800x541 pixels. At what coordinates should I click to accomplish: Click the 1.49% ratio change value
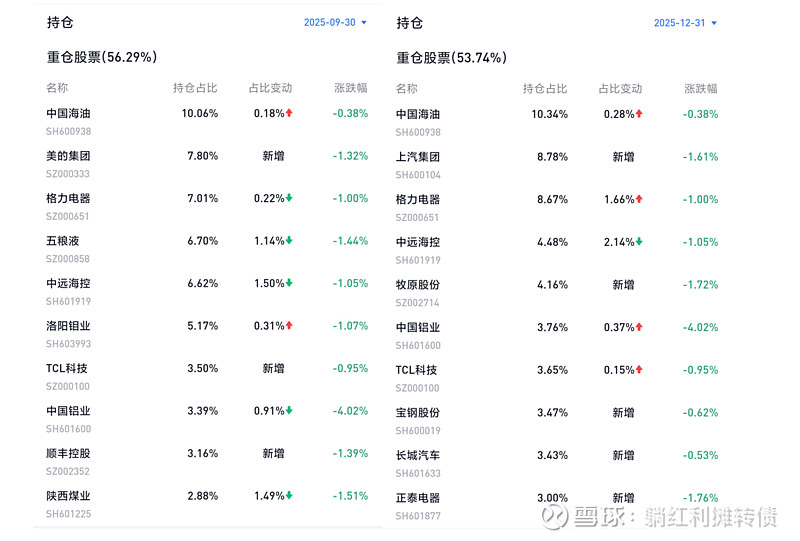pos(269,496)
